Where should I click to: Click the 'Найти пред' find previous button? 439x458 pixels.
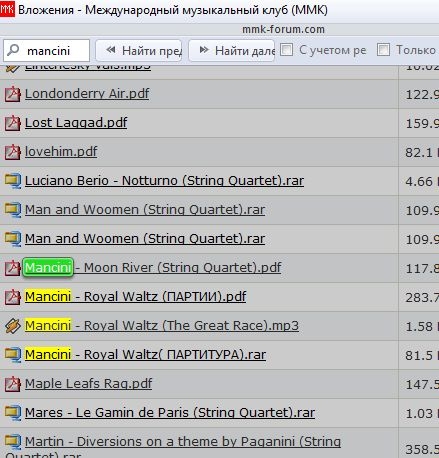click(139, 51)
